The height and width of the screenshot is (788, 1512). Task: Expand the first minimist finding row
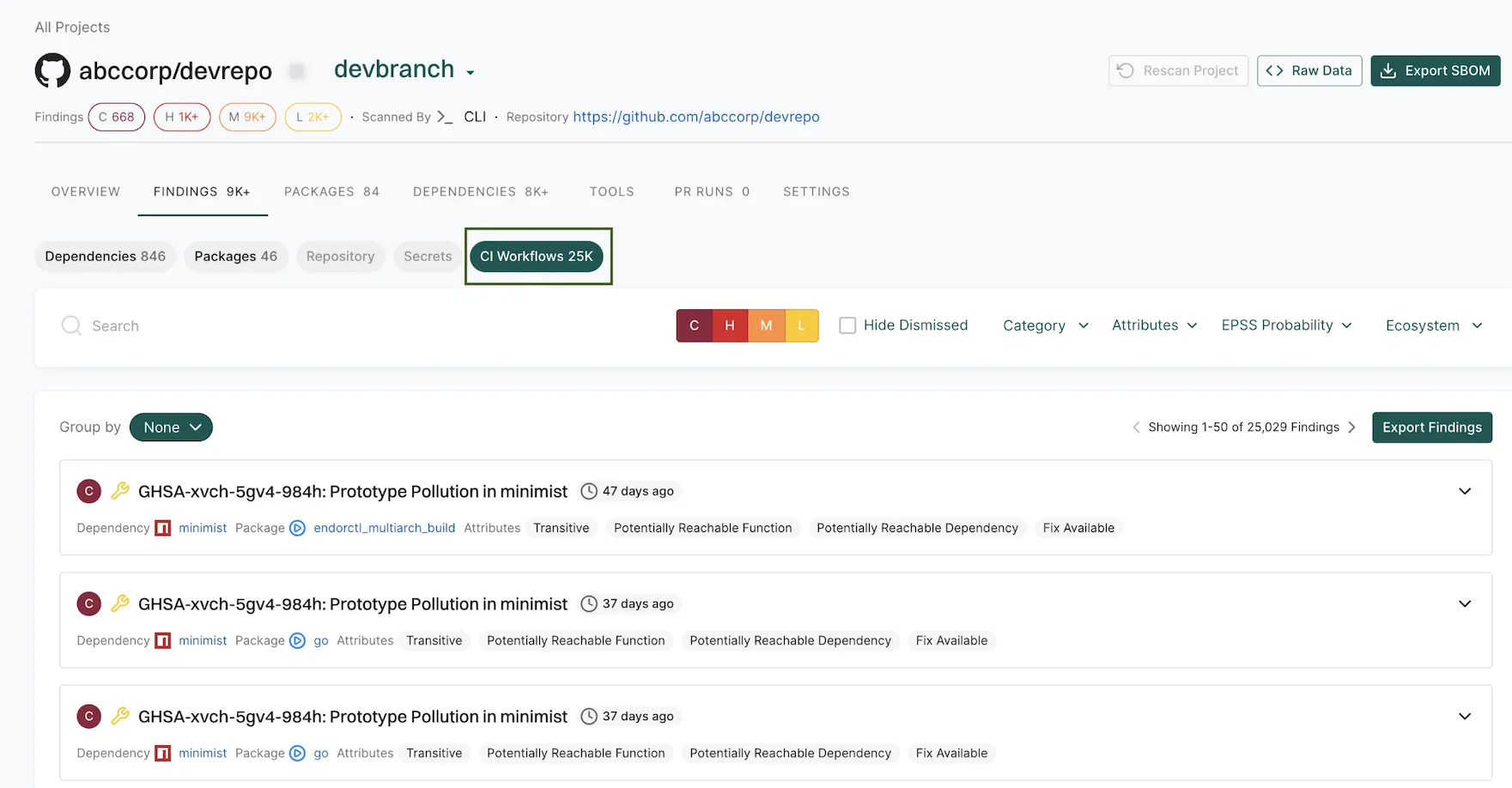click(x=1464, y=491)
